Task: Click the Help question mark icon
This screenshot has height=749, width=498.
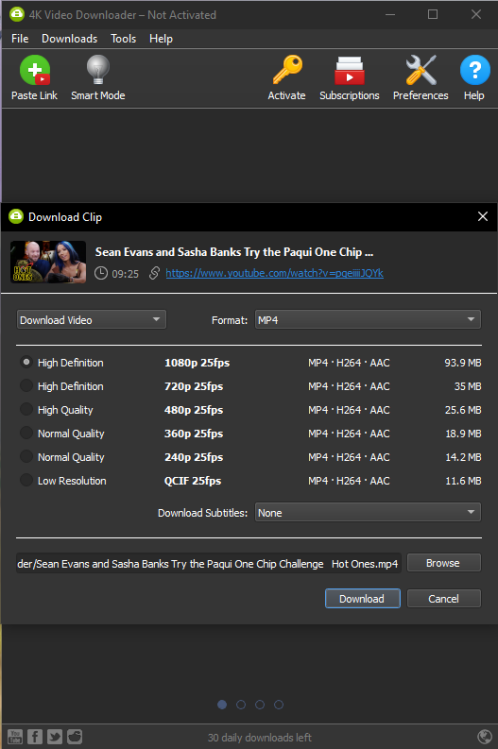Action: click(x=475, y=70)
